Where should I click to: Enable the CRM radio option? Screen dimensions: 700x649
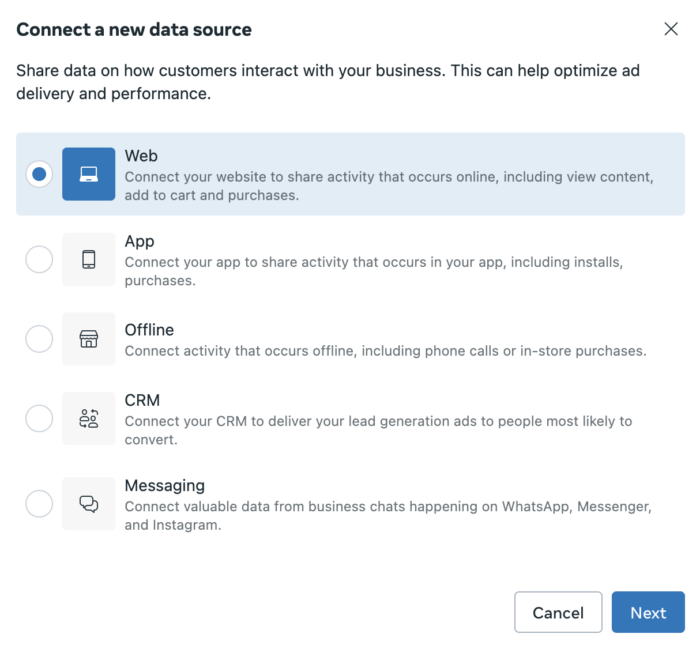click(x=39, y=418)
